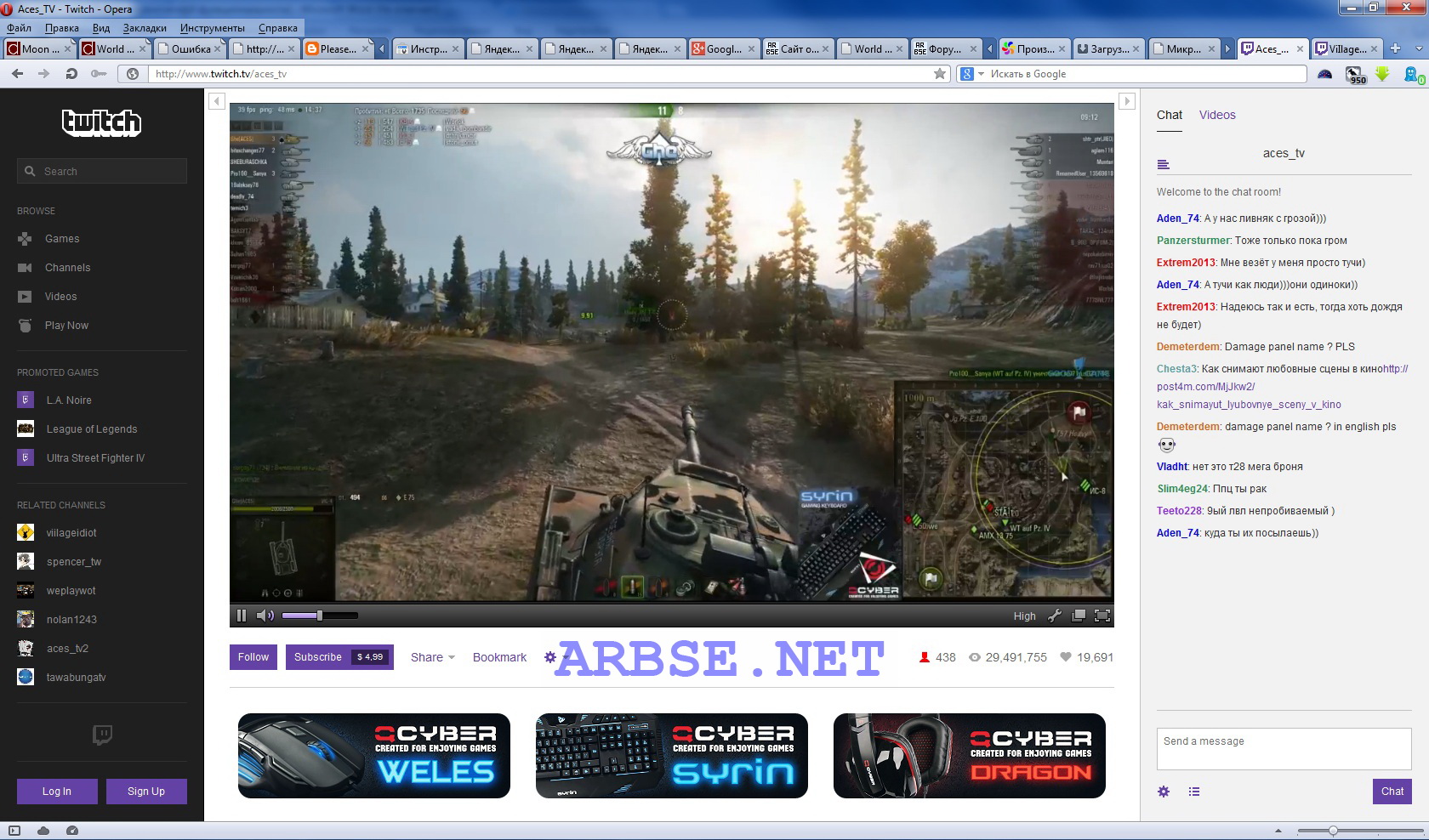Image resolution: width=1429 pixels, height=840 pixels.
Task: Open a new tab with plus button
Action: click(x=1395, y=48)
